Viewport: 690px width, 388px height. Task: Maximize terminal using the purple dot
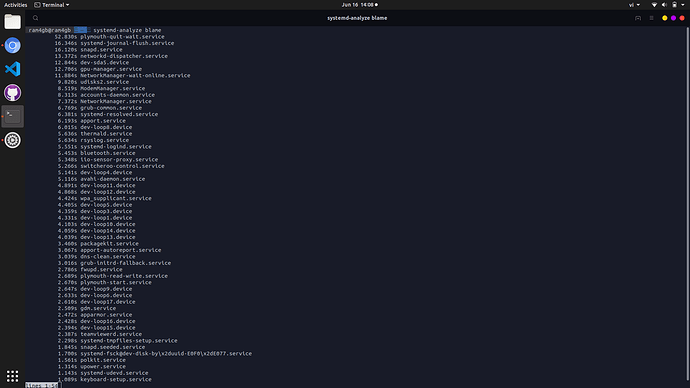point(673,18)
